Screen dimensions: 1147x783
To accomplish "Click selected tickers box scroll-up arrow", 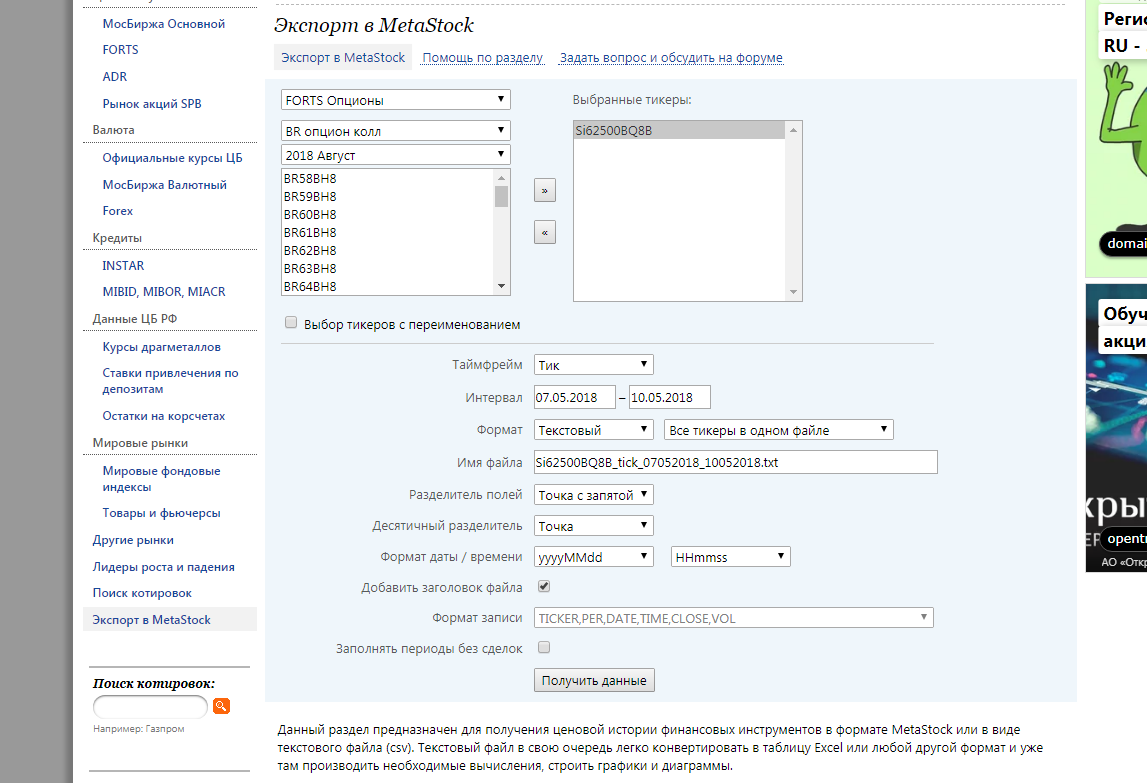I will 793,130.
